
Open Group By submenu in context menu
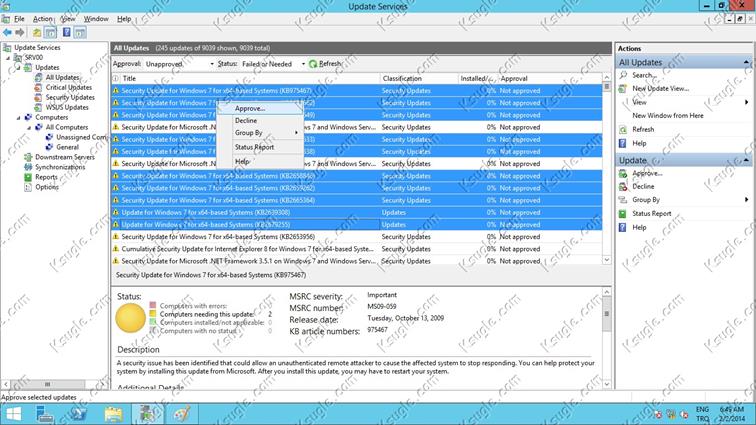260,133
